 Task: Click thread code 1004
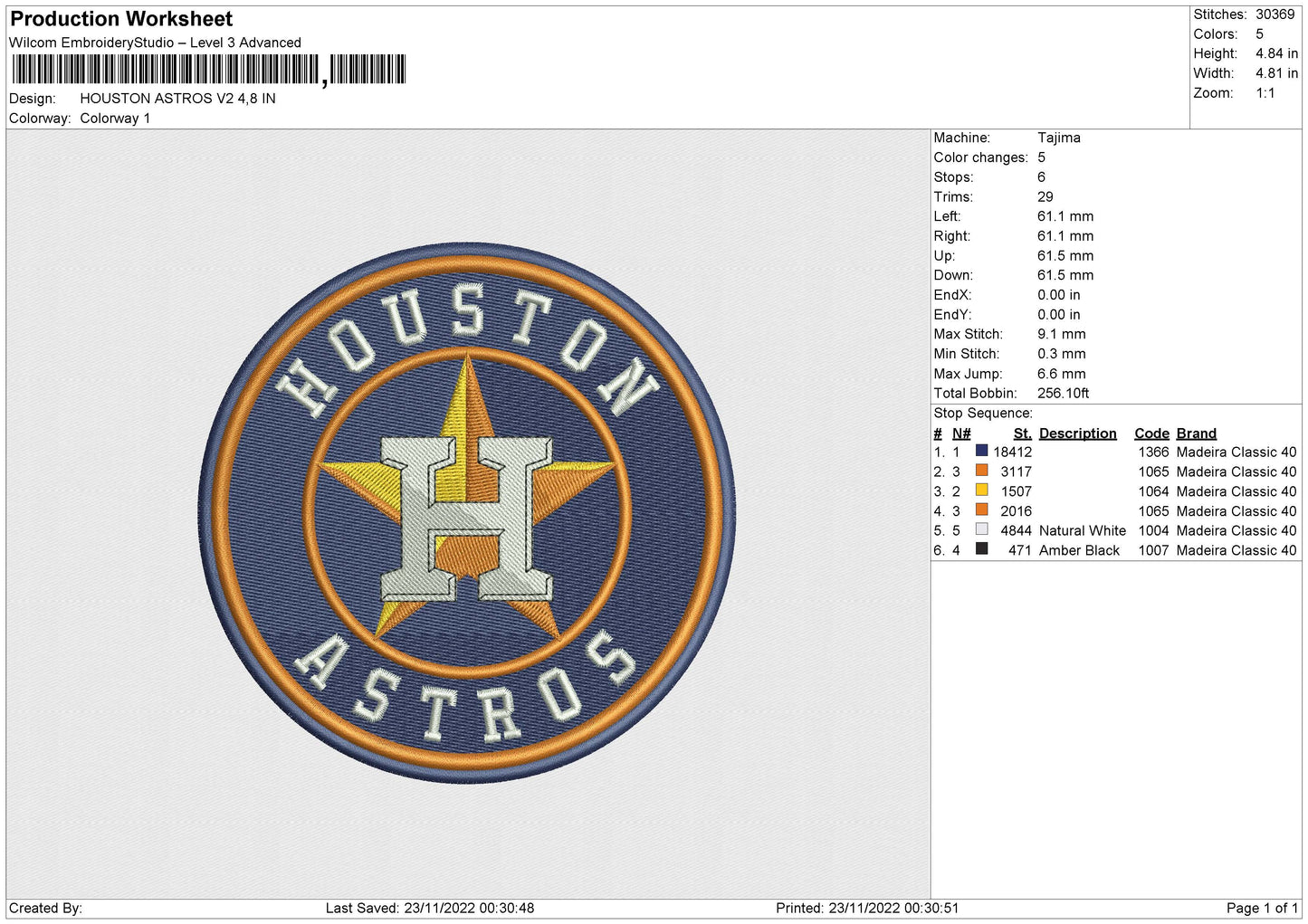[1154, 531]
